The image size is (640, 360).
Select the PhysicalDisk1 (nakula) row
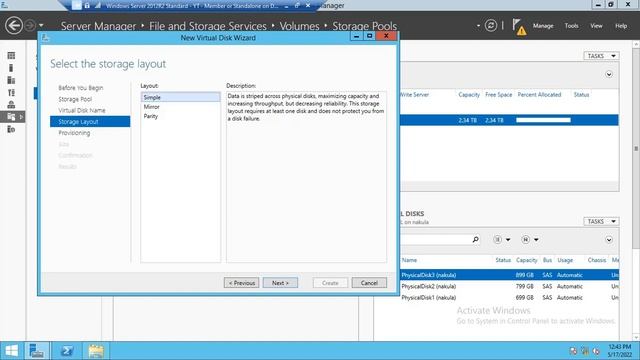tap(509, 298)
